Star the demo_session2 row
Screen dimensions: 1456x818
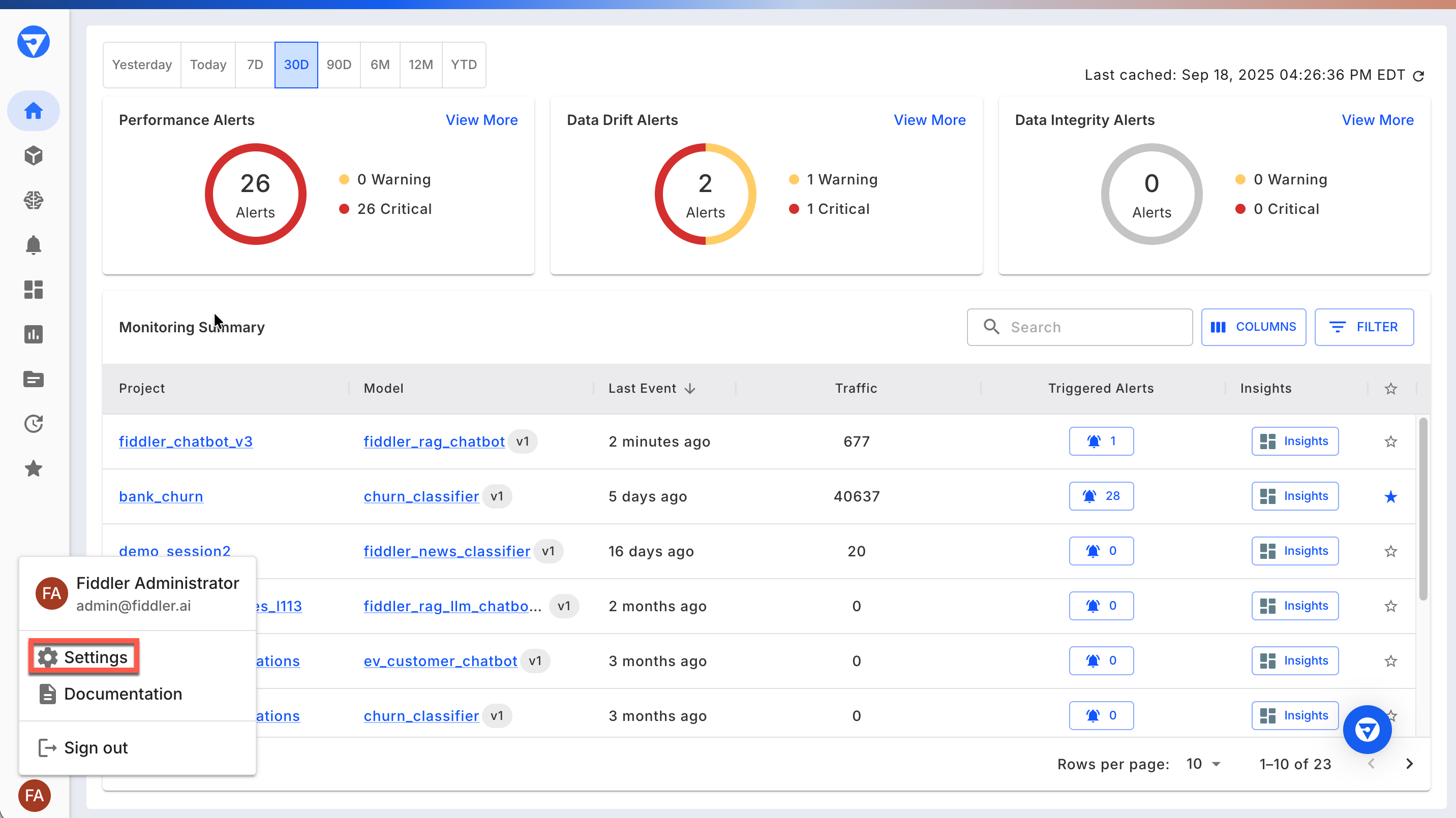[1390, 551]
